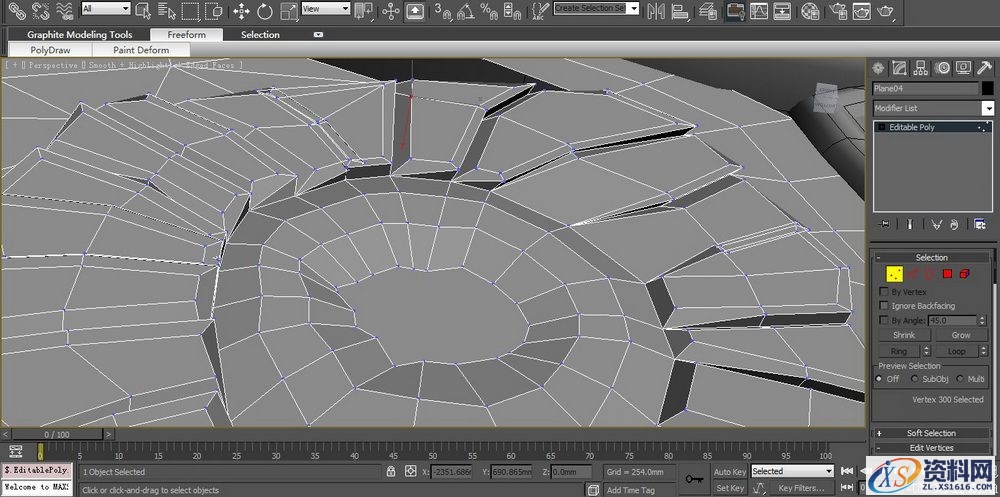Open Display command panel tab
This screenshot has width=1000, height=497.
[963, 68]
